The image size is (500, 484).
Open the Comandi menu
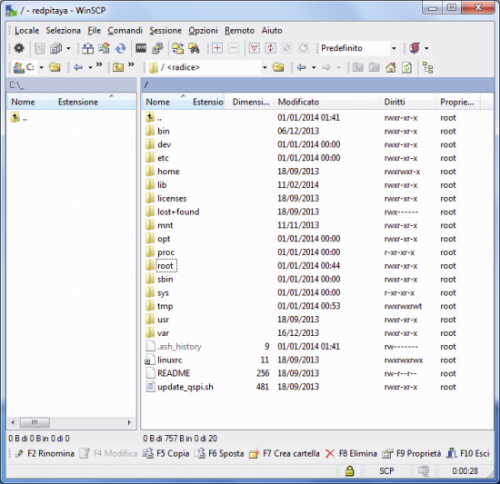click(125, 31)
